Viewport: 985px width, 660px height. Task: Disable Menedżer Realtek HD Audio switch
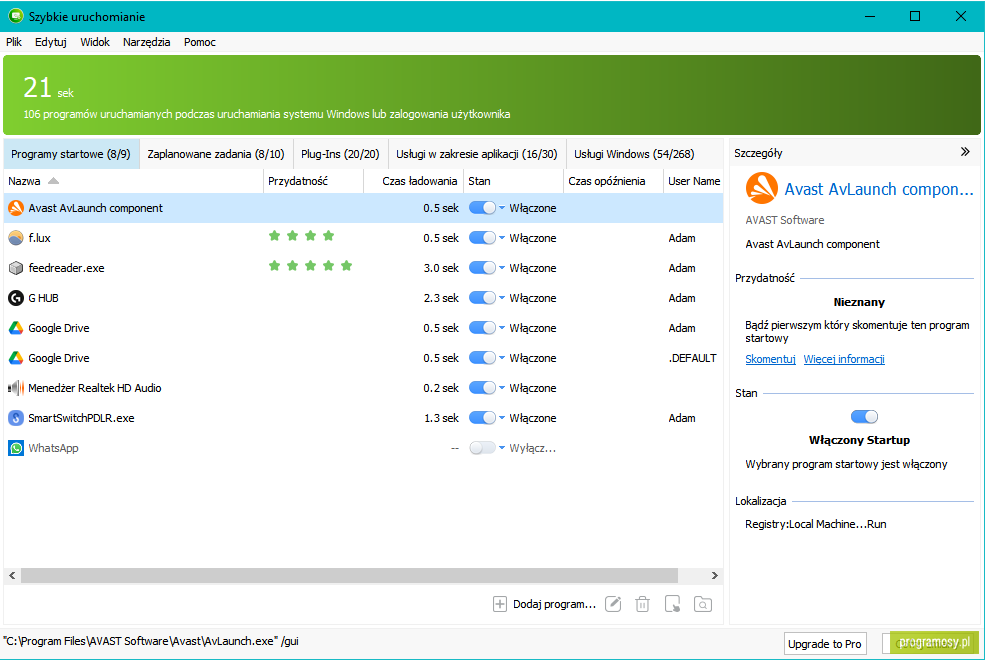click(x=482, y=388)
